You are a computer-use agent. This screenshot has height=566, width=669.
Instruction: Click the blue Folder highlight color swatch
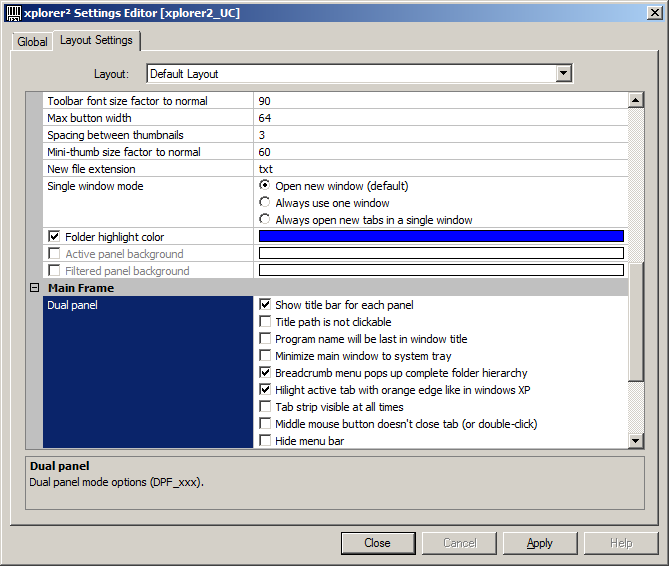tap(441, 236)
